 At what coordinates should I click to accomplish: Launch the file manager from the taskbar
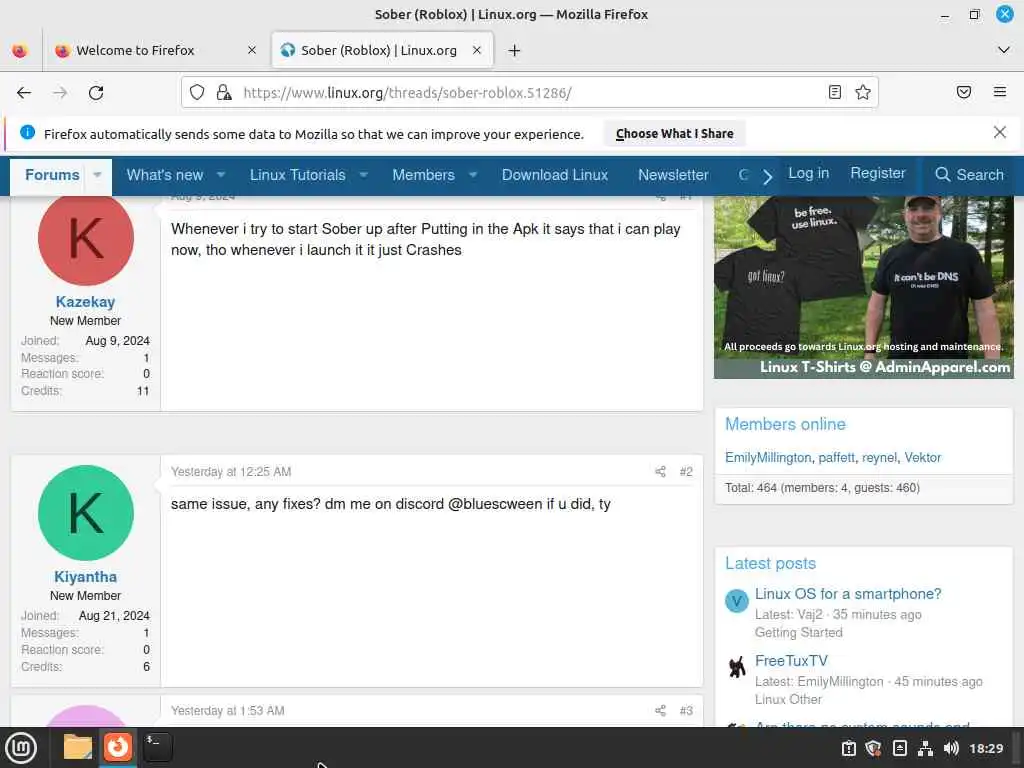tap(78, 747)
